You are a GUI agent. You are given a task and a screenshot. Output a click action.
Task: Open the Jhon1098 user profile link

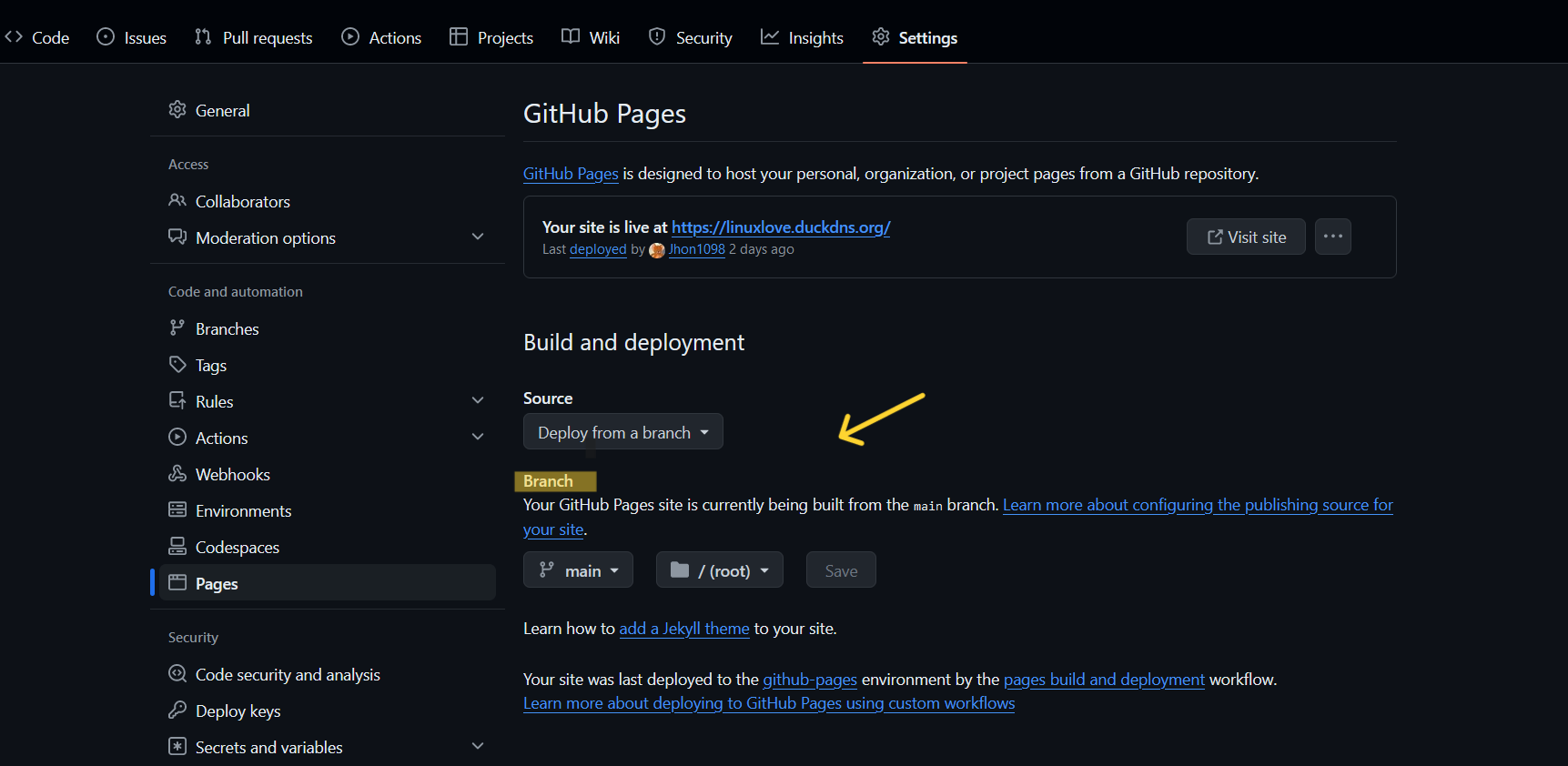pyautogui.click(x=697, y=249)
